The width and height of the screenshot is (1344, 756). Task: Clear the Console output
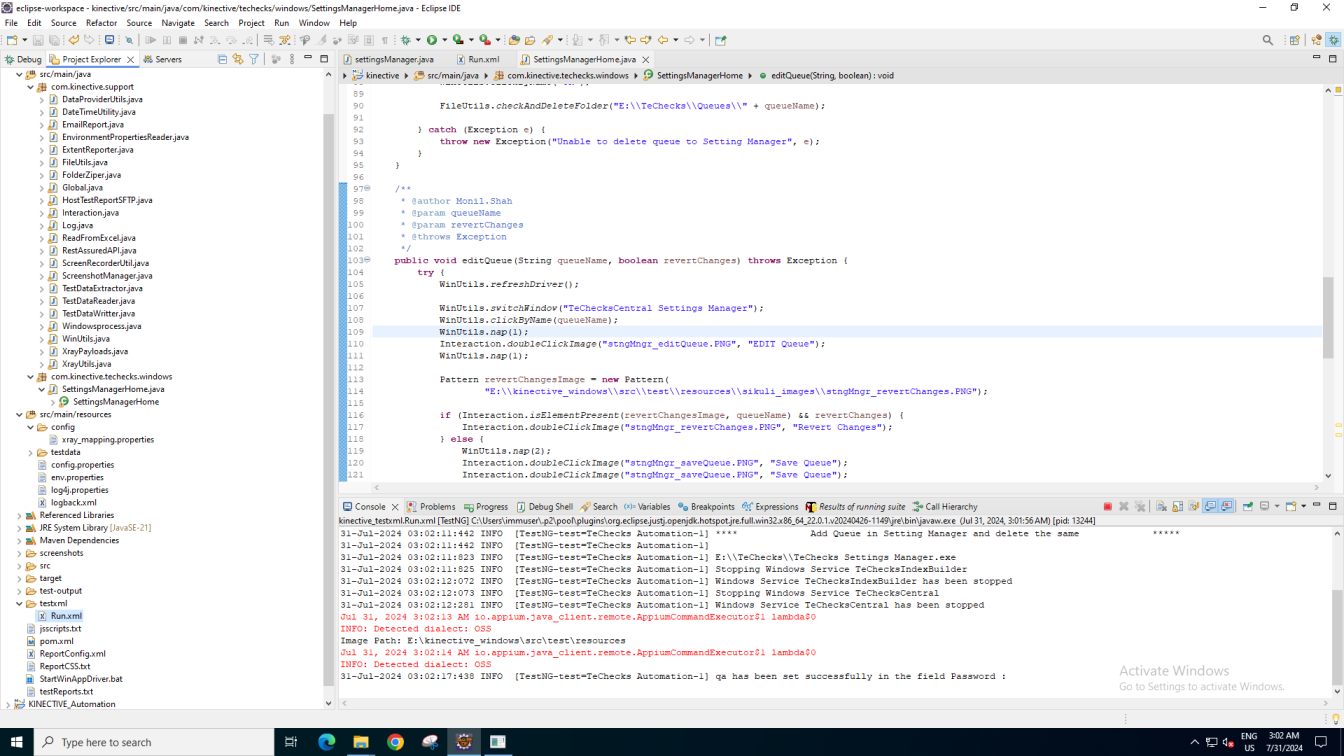point(1161,507)
